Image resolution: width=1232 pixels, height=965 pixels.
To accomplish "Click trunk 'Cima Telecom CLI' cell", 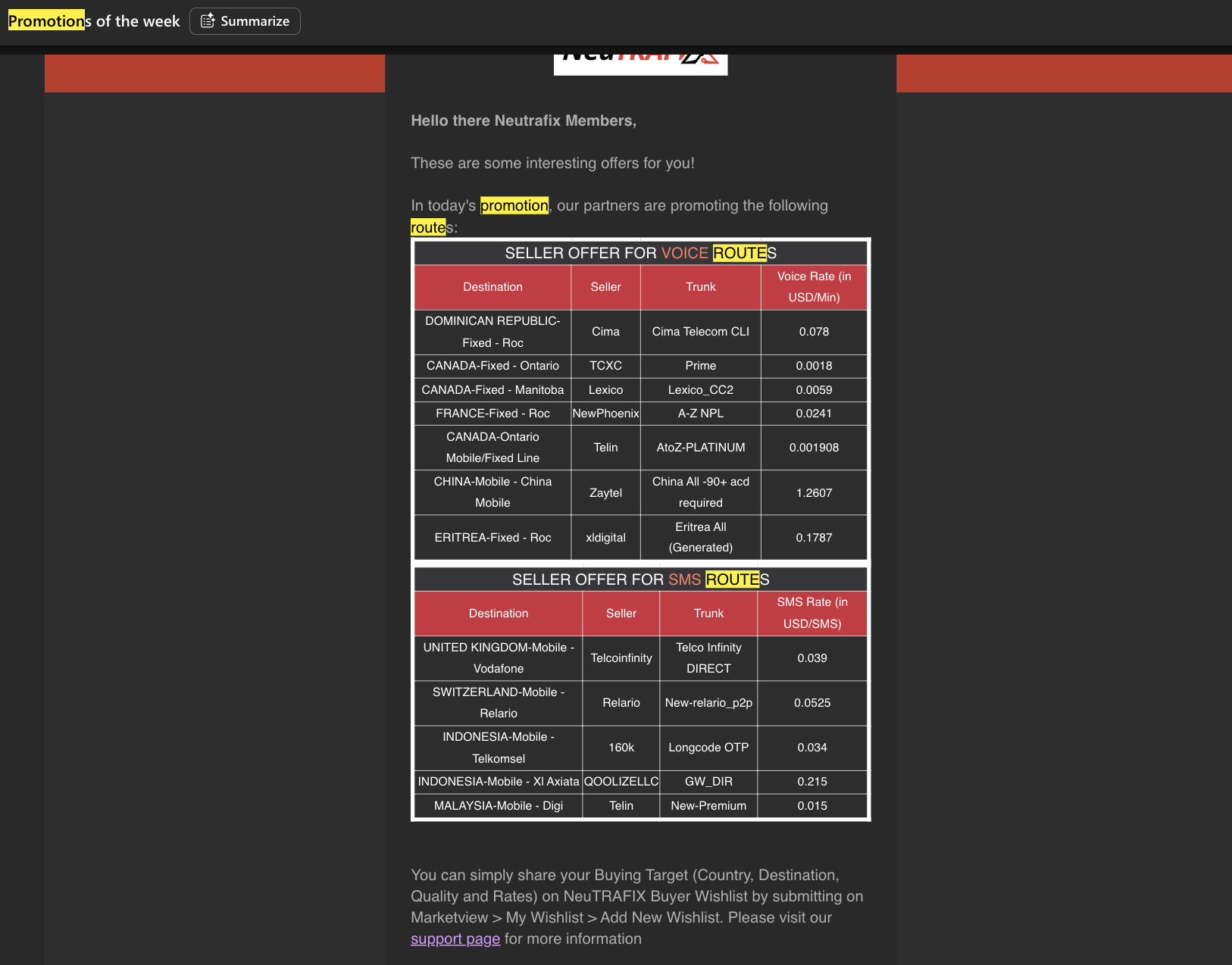I will (701, 332).
